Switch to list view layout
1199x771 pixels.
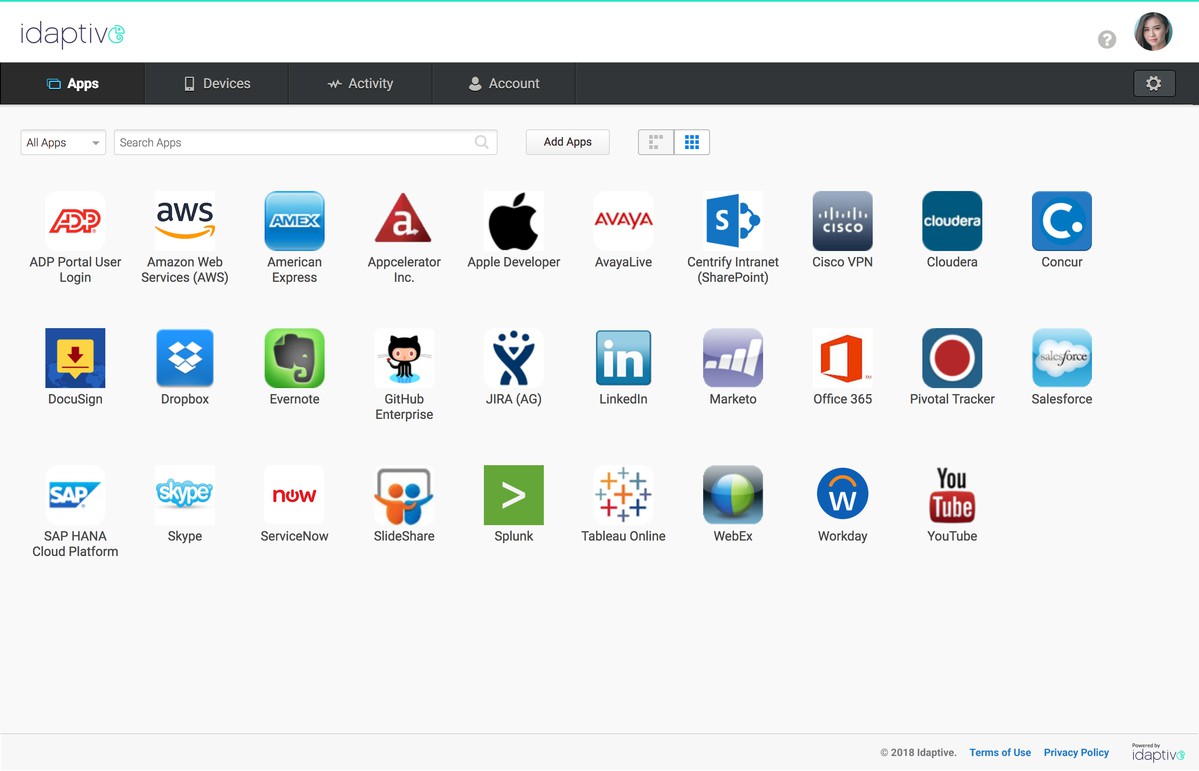pyautogui.click(x=656, y=142)
